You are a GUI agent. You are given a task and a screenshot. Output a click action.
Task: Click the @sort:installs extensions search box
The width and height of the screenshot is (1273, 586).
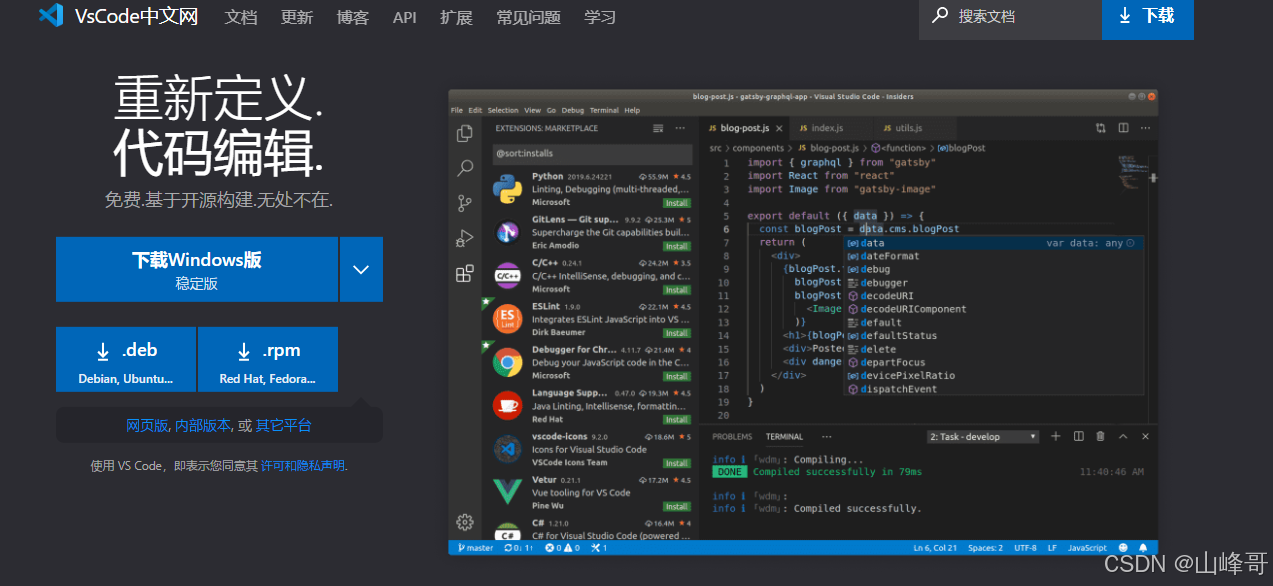point(592,154)
